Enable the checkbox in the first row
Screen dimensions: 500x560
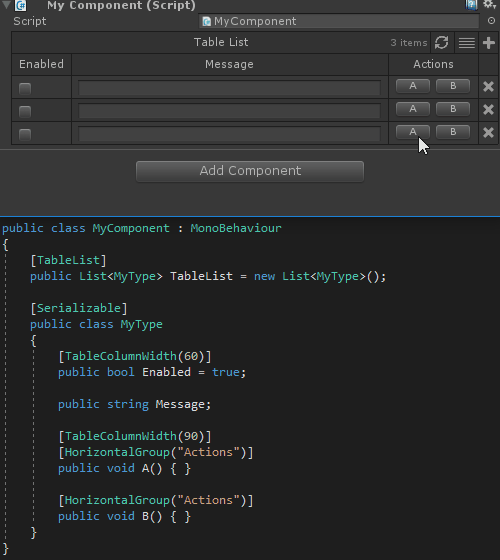pos(25,88)
